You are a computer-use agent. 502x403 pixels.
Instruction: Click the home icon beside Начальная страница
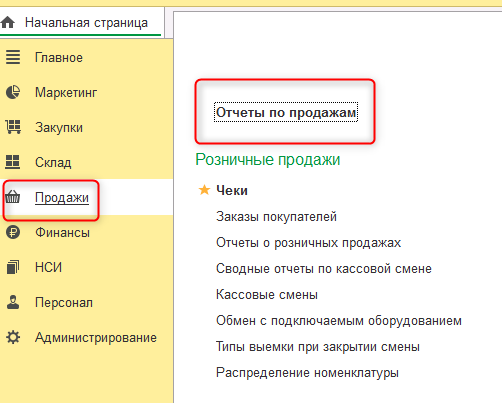8,23
